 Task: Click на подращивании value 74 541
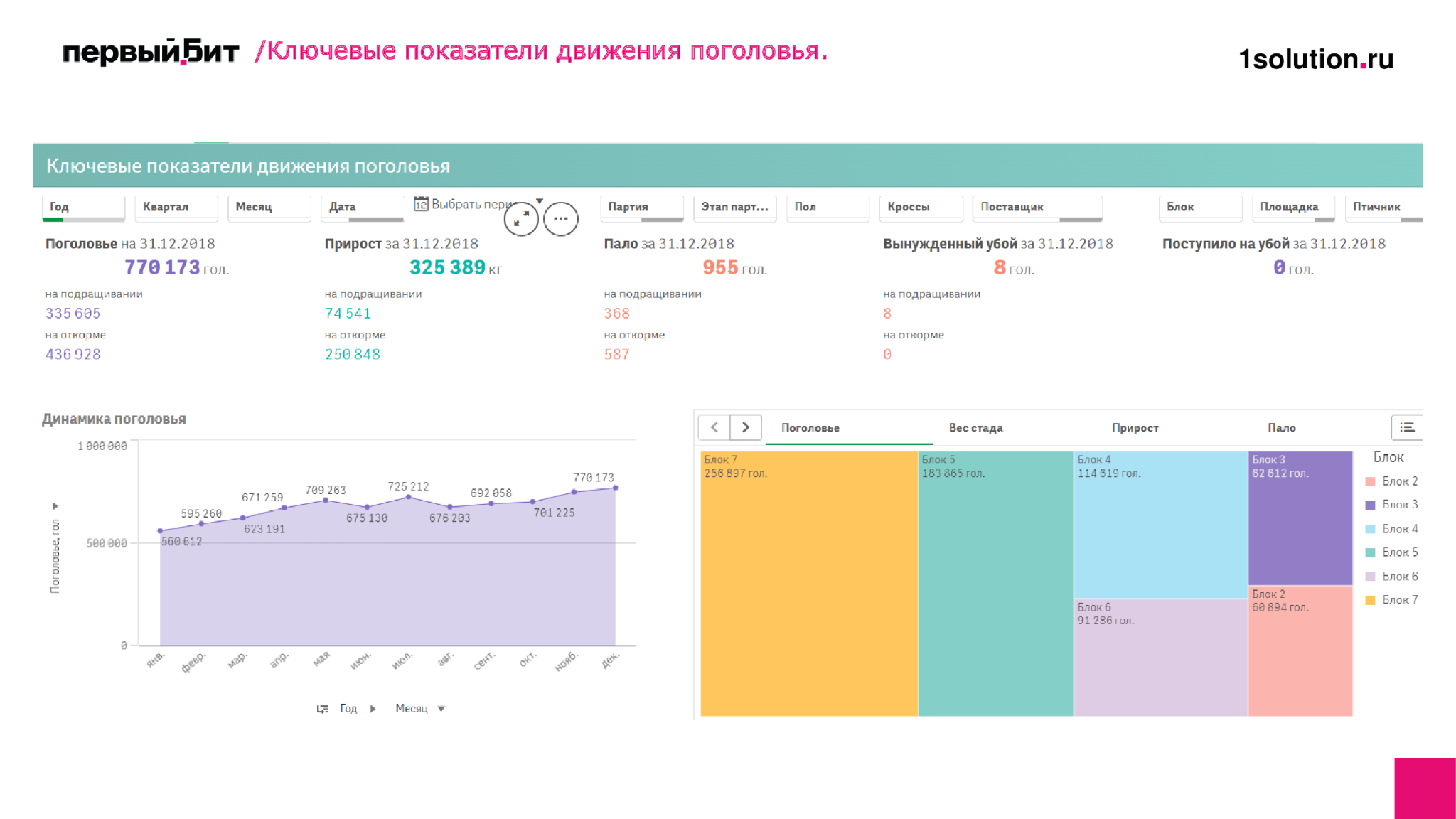pos(348,313)
